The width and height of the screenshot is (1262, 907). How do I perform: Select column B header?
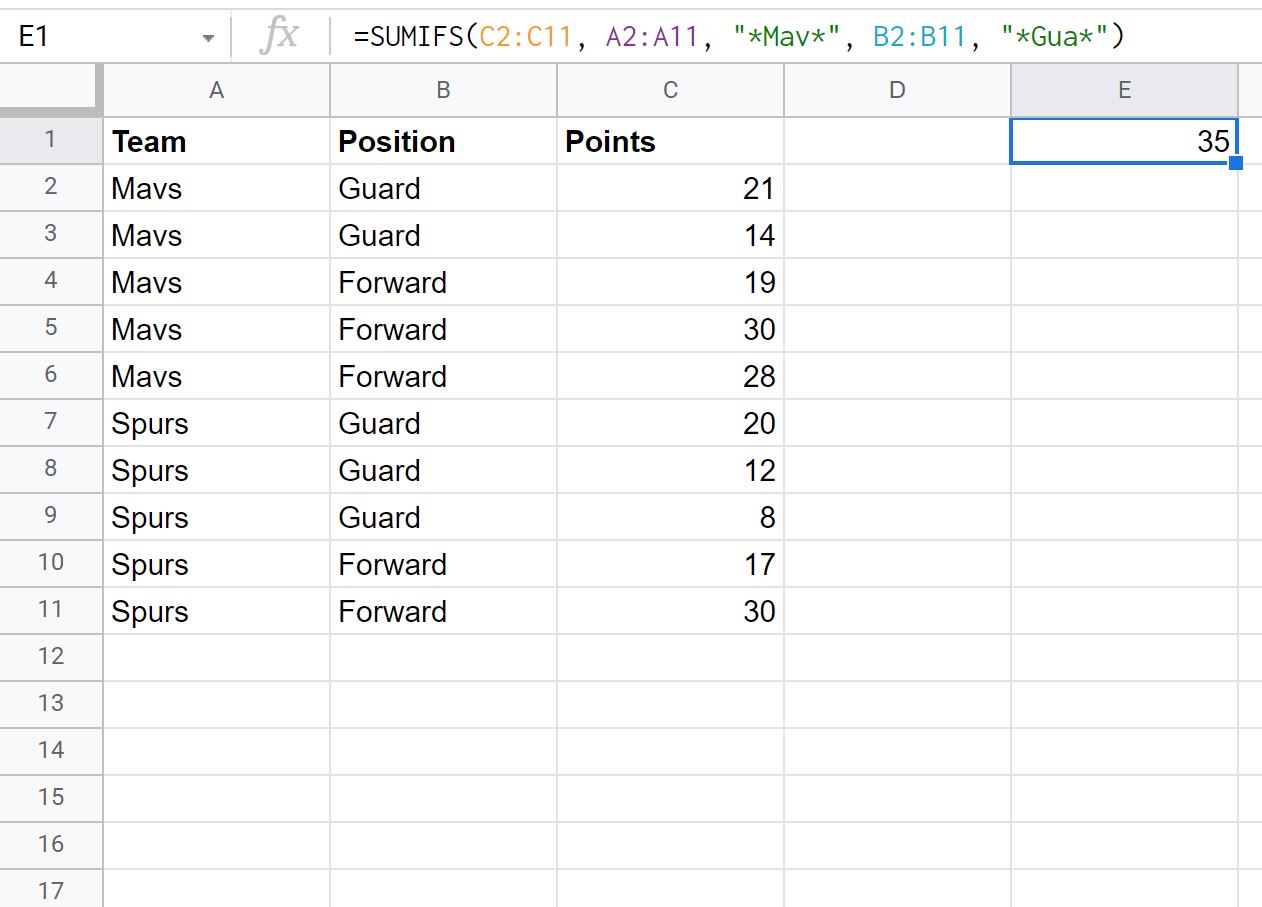click(x=443, y=90)
